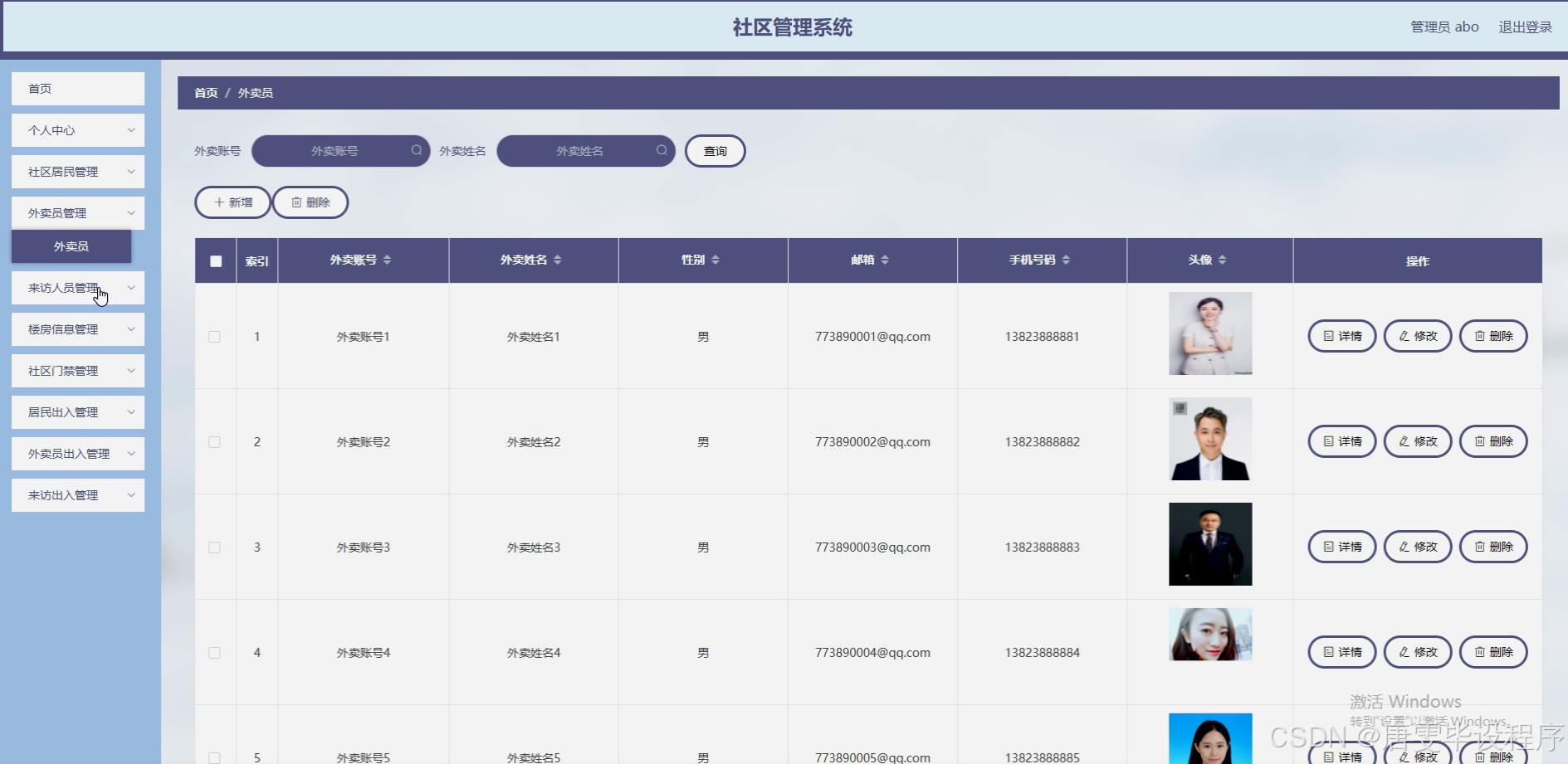Click 修改 for 外卖账号3 row

point(1418,547)
